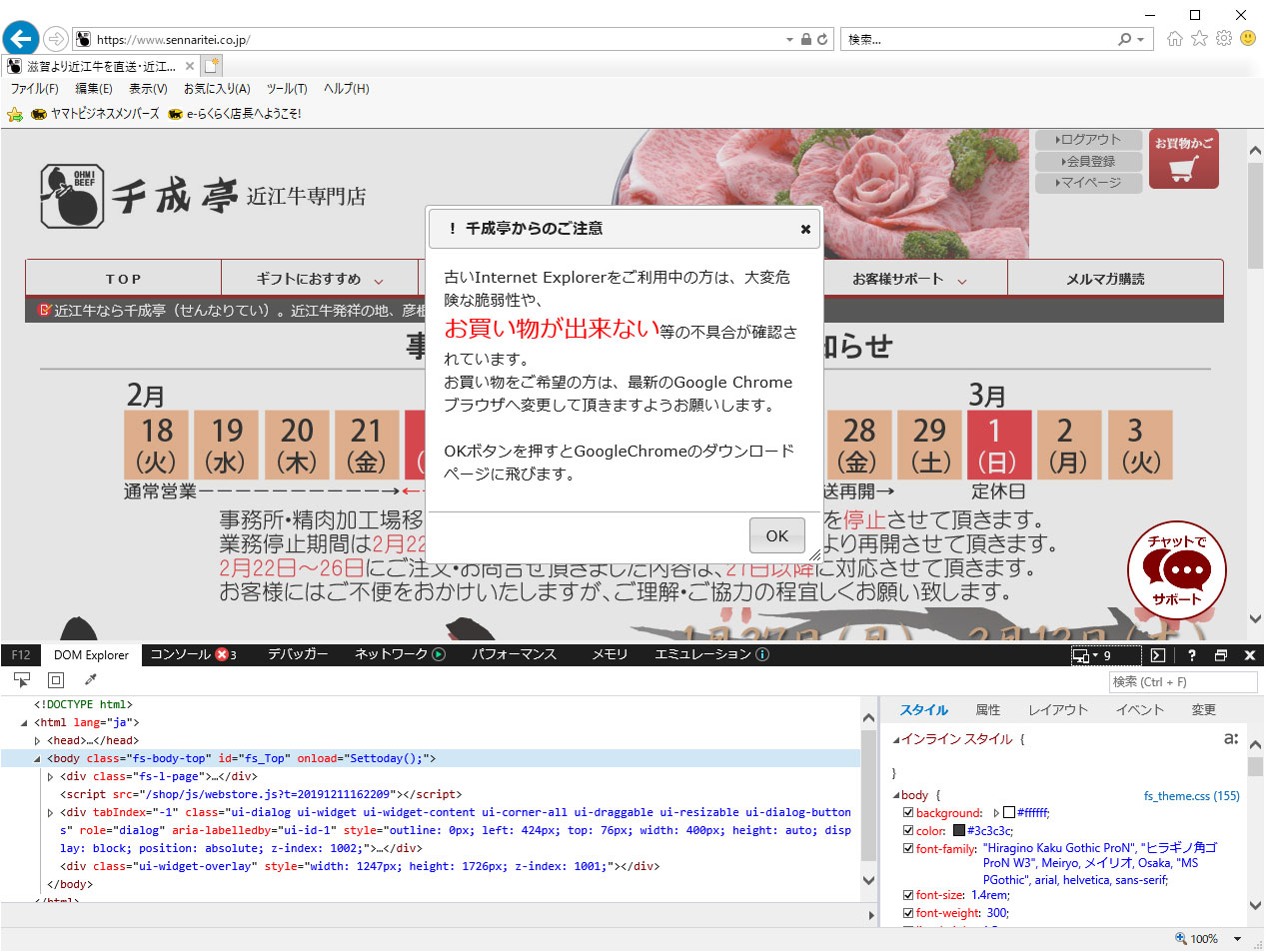The width and height of the screenshot is (1265, 952).
Task: Toggle the DOM element highlight box icon
Action: tap(56, 680)
